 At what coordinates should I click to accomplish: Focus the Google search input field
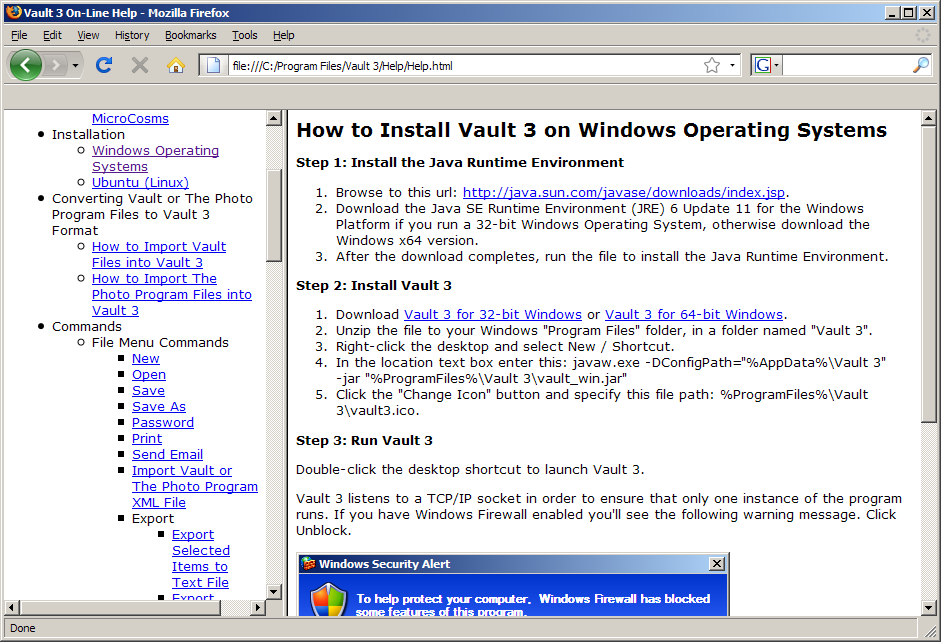click(846, 65)
